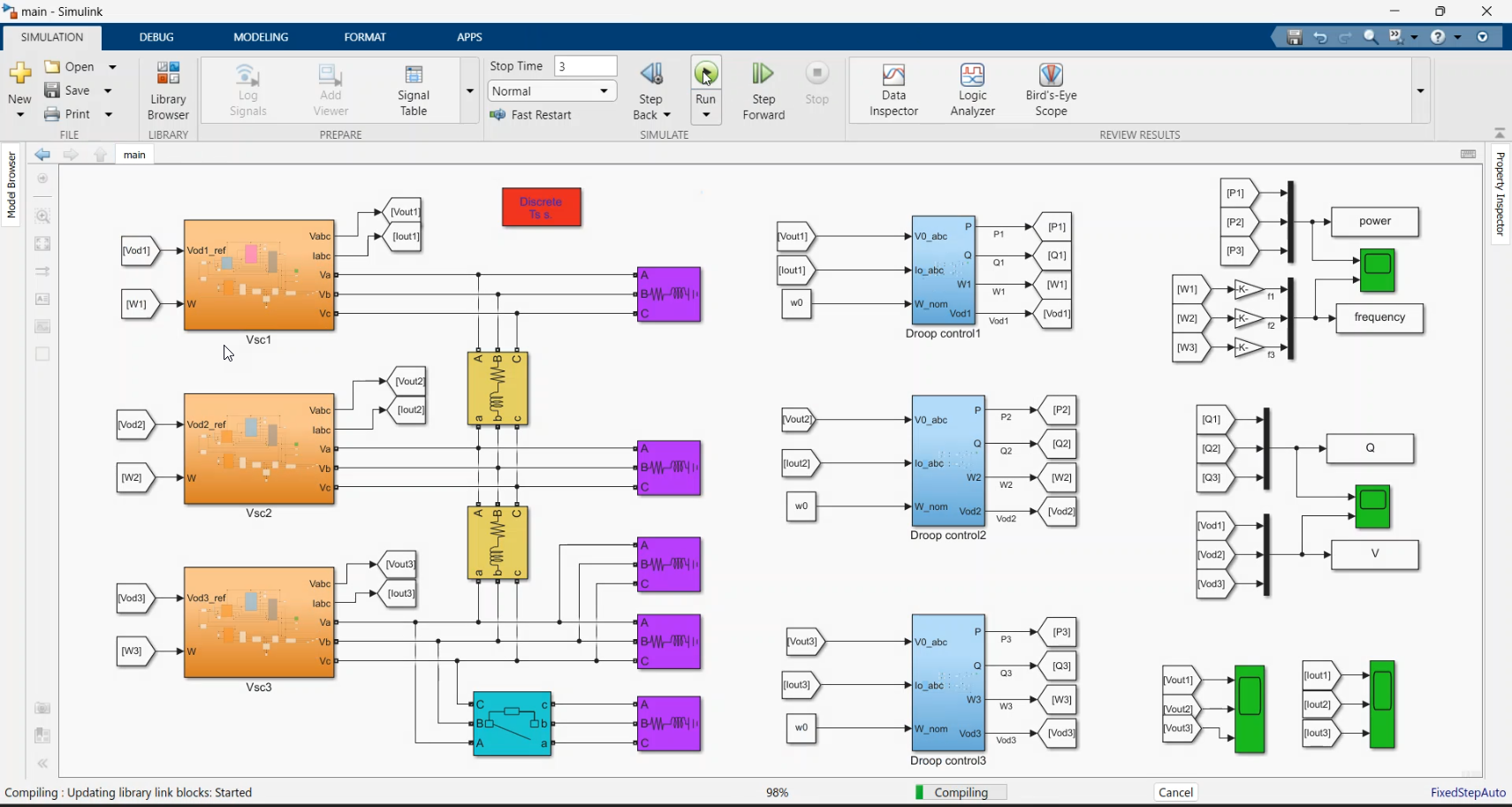The height and width of the screenshot is (807, 1512).
Task: Expand the Open dropdown arrow
Action: (112, 67)
